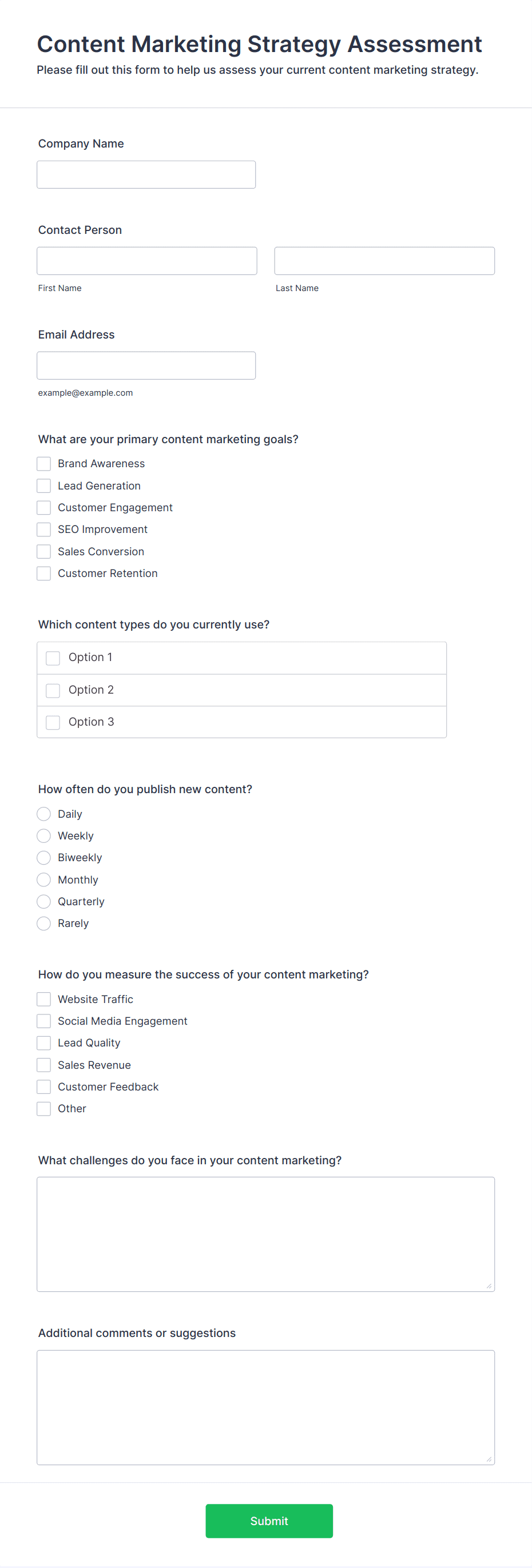Pick the Quarterly radio option
The width and height of the screenshot is (532, 1568).
(44, 901)
